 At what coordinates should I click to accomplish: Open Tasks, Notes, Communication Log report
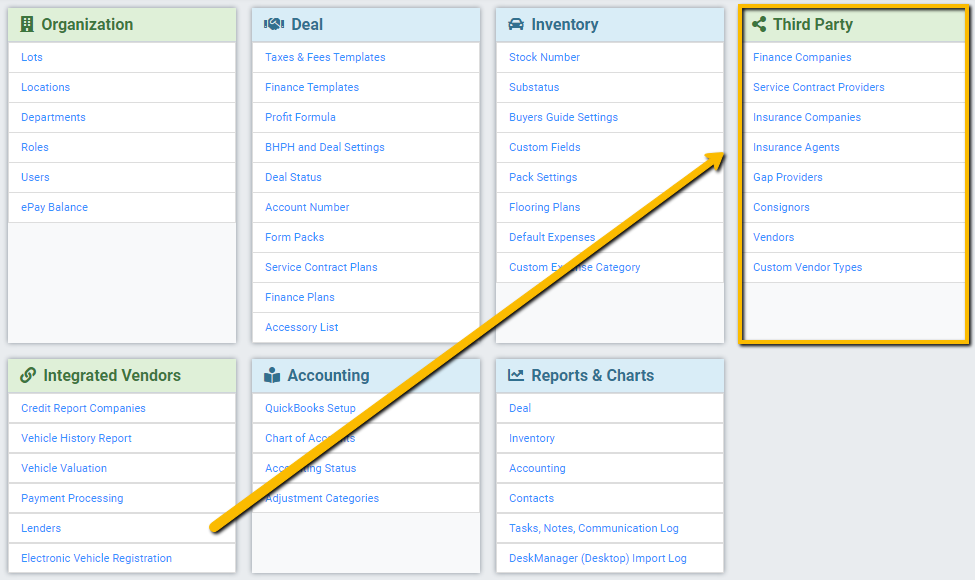pyautogui.click(x=593, y=528)
